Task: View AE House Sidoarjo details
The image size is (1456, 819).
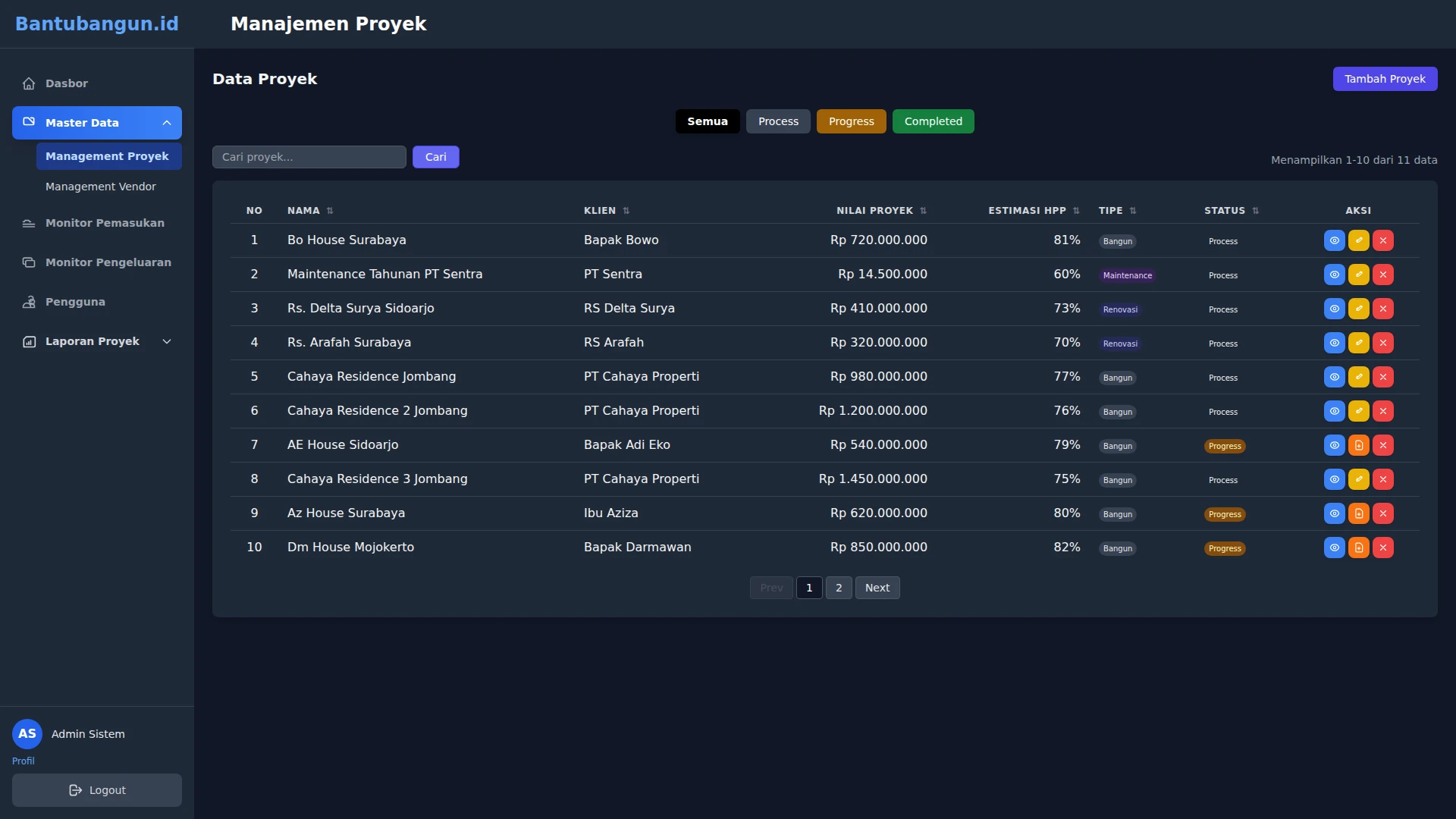Action: click(x=1334, y=445)
